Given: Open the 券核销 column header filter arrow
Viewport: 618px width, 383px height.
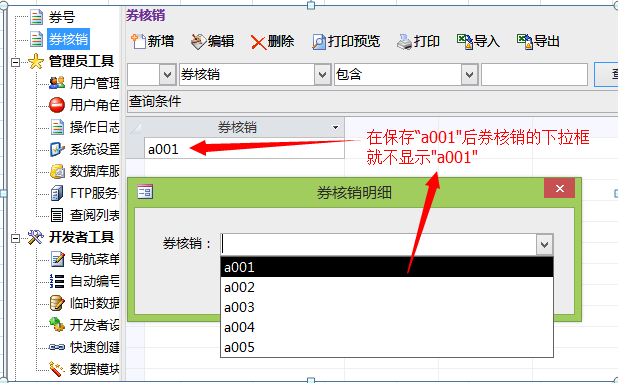Looking at the screenshot, I should pos(335,127).
